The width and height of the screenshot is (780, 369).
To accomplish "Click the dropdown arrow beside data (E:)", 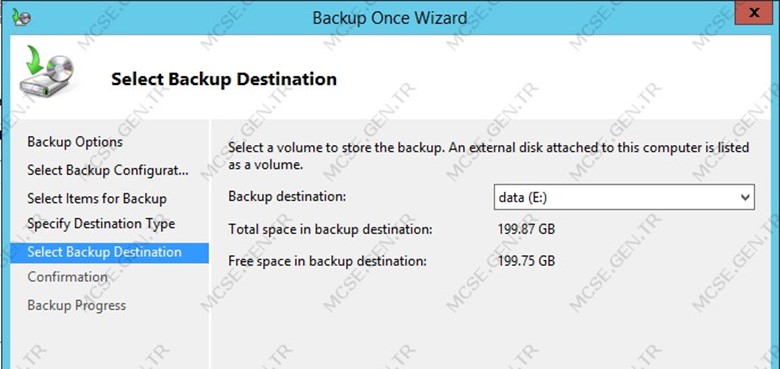I will click(x=745, y=197).
